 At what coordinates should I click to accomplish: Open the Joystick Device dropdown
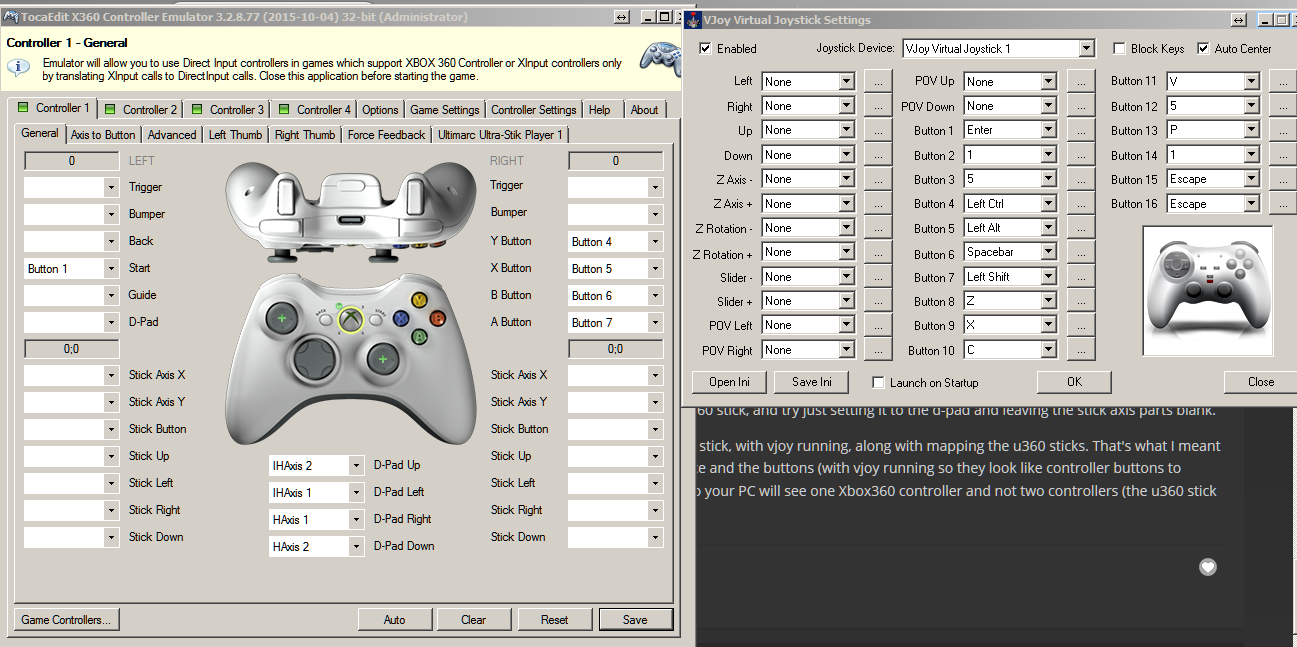coord(1086,48)
